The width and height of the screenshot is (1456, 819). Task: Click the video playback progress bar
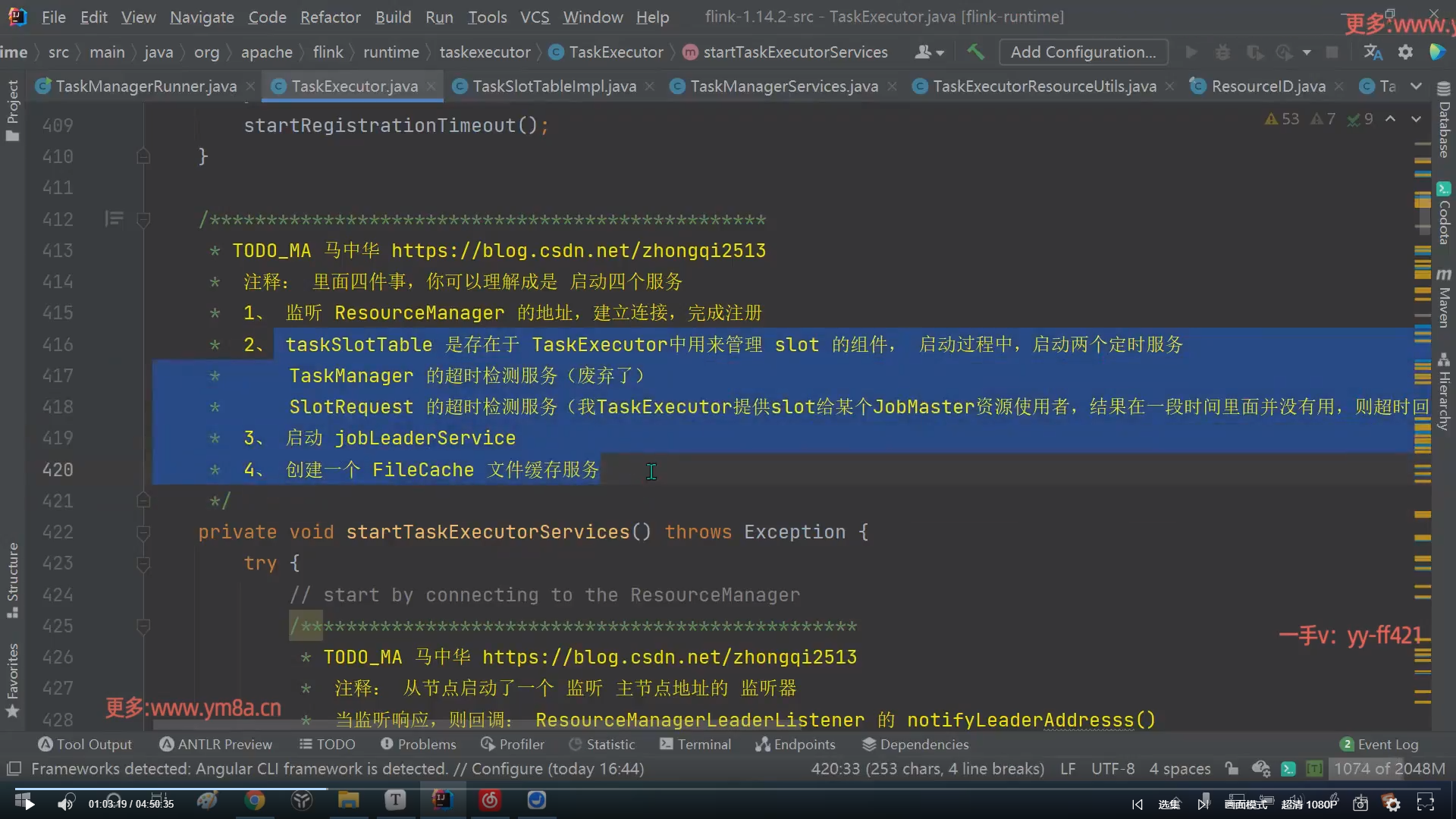[x=531, y=789]
